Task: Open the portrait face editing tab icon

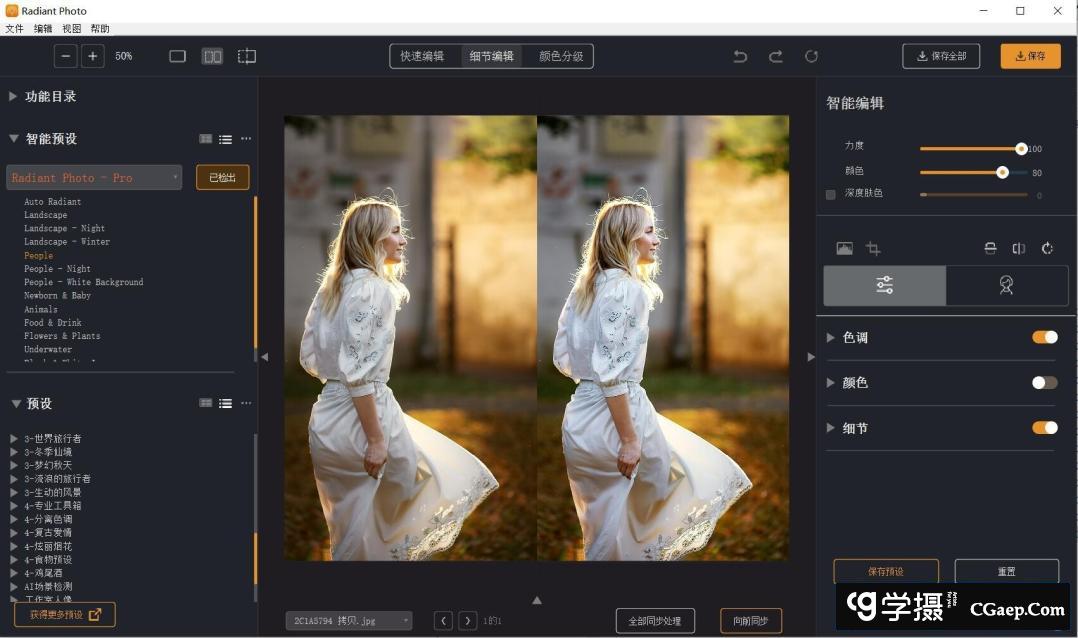Action: point(1006,285)
